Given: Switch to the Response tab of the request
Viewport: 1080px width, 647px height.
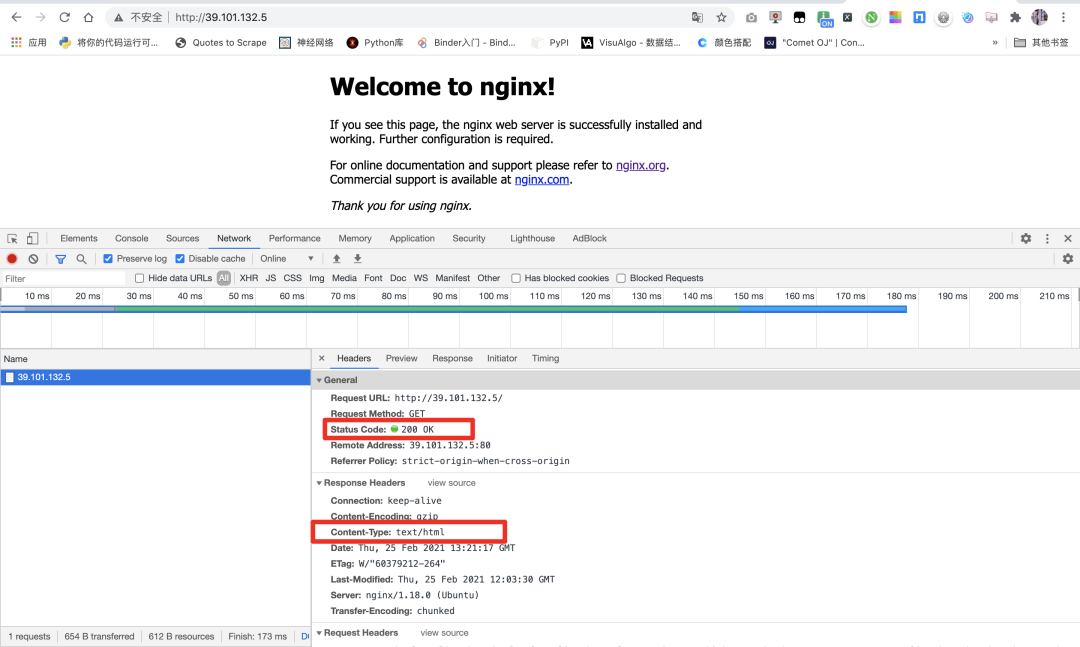Looking at the screenshot, I should coord(453,358).
